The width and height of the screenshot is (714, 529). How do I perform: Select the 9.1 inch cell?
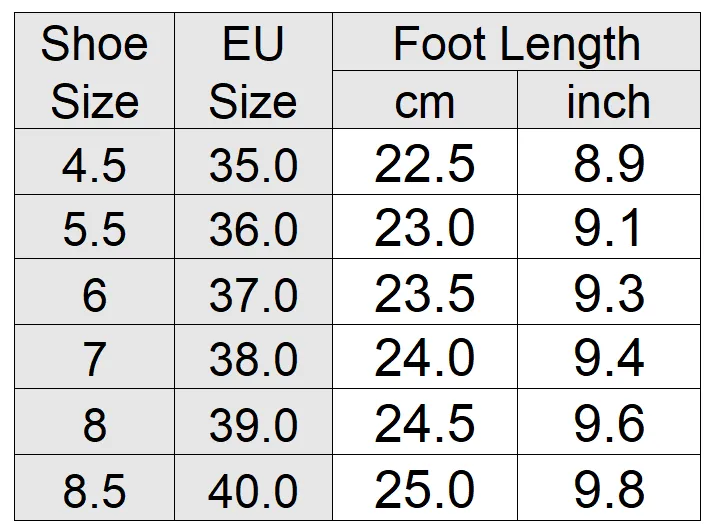click(x=609, y=227)
